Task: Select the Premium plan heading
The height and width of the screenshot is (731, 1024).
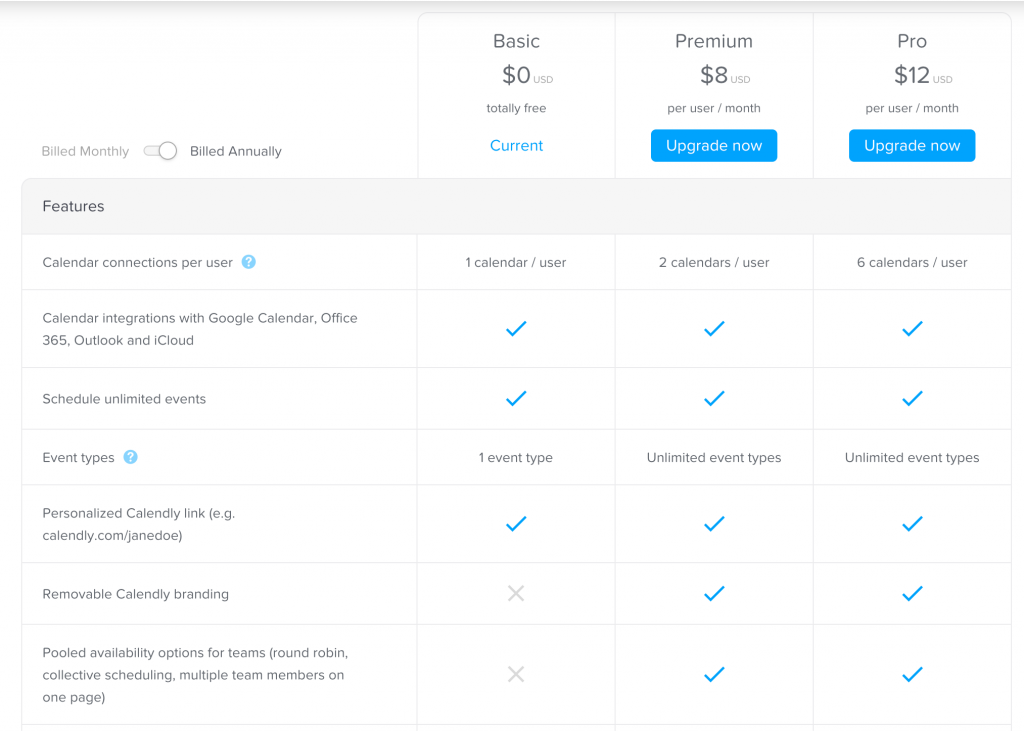Action: [x=714, y=41]
